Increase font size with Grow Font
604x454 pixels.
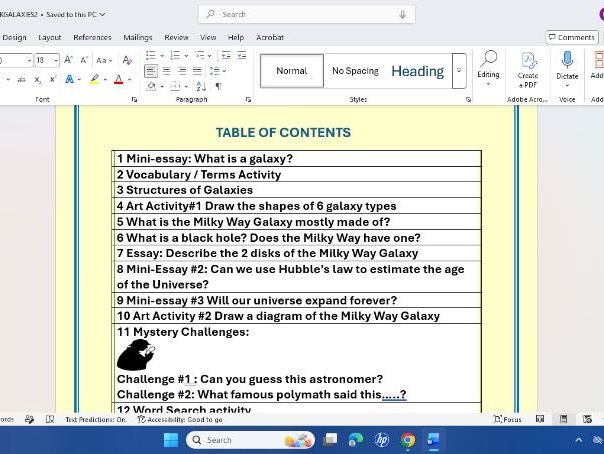68,60
